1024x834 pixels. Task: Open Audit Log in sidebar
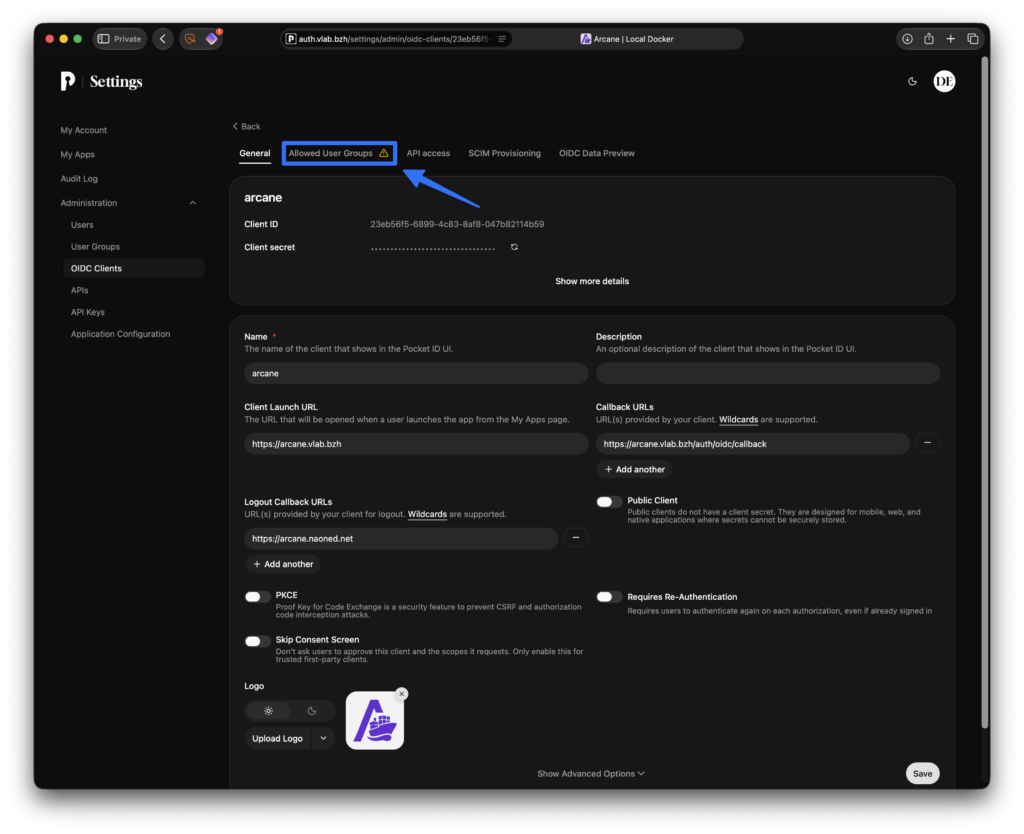pyautogui.click(x=79, y=178)
